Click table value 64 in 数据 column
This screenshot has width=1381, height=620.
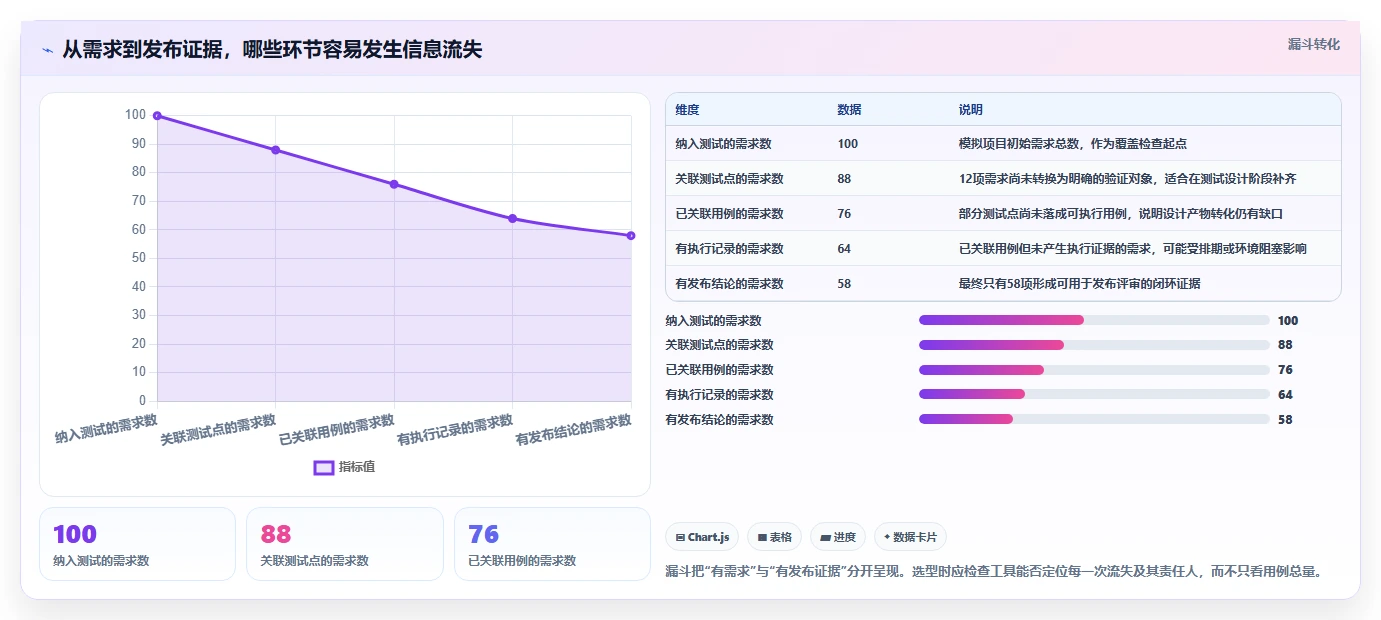coord(844,249)
